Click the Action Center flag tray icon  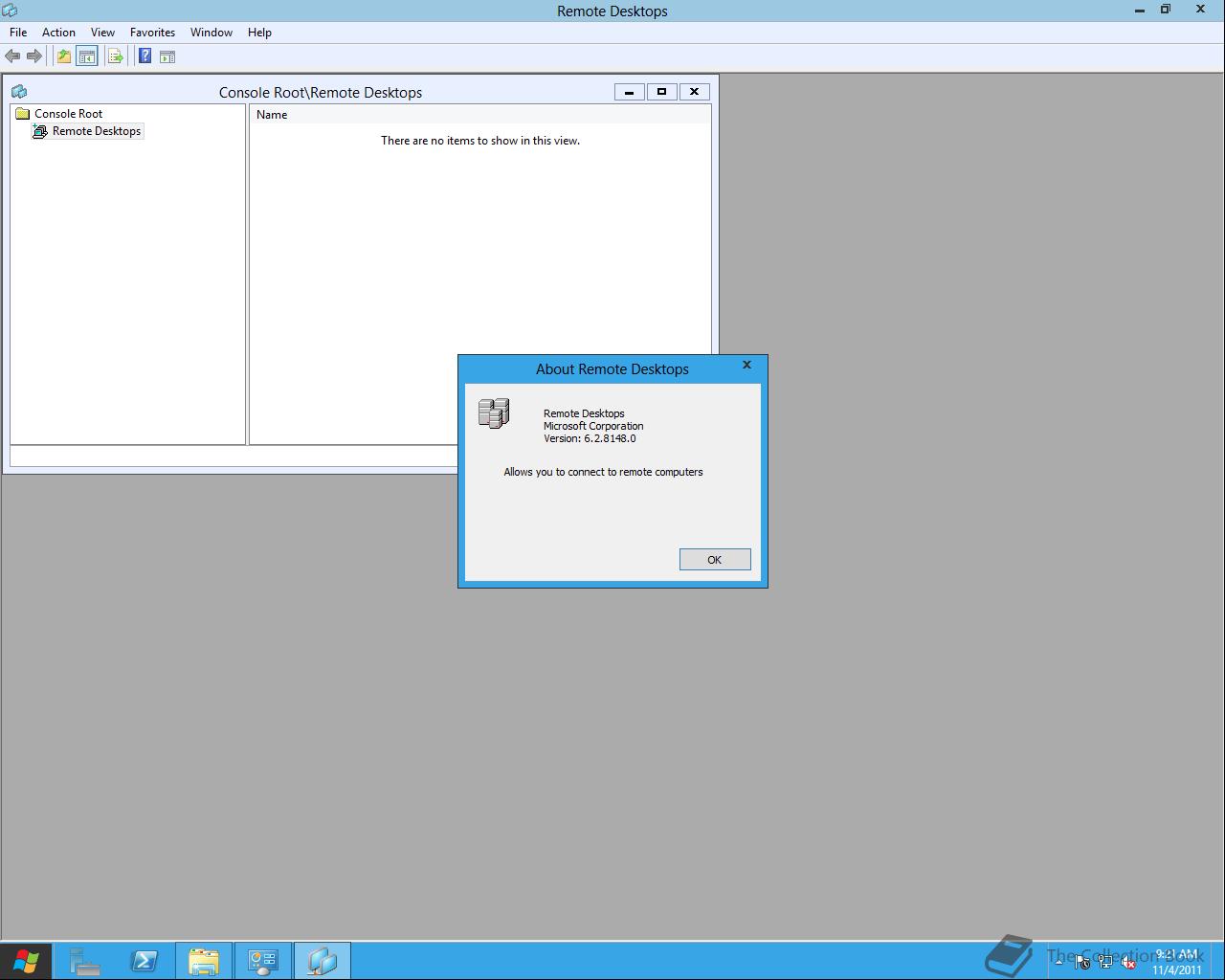[x=1081, y=963]
